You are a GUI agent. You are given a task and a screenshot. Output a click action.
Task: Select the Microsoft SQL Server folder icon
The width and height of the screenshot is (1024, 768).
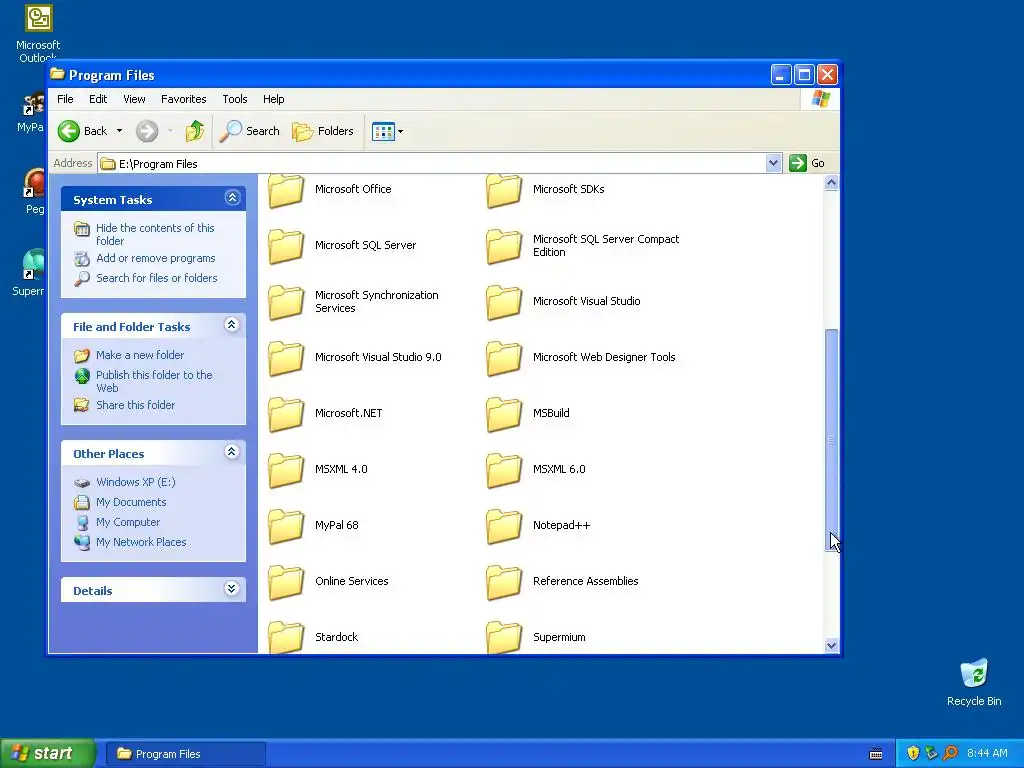[286, 246]
